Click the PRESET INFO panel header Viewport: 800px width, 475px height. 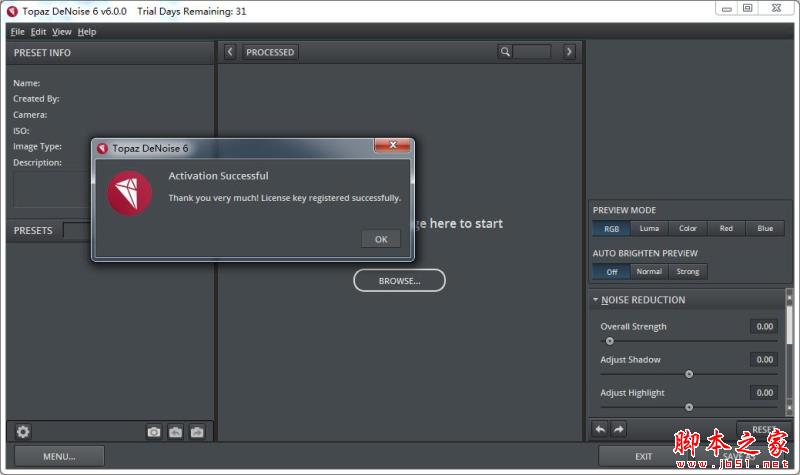[110, 53]
